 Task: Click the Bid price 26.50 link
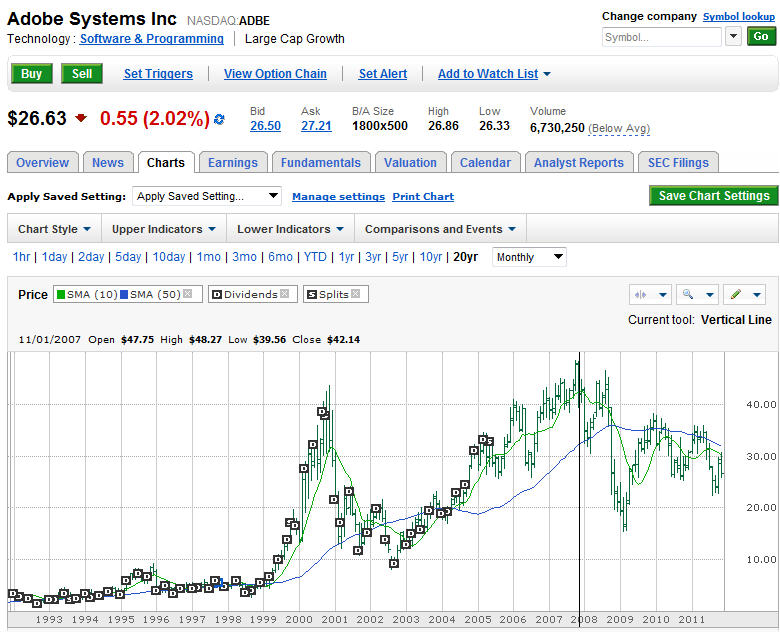click(266, 126)
